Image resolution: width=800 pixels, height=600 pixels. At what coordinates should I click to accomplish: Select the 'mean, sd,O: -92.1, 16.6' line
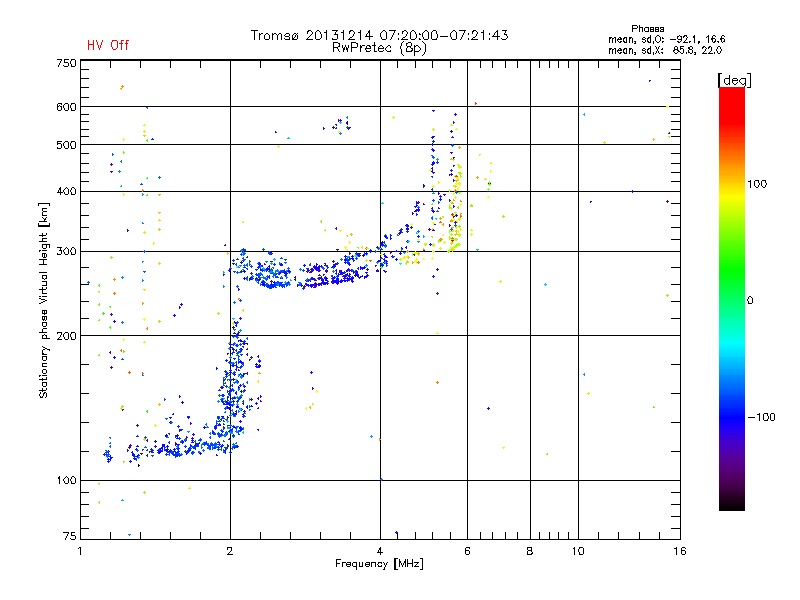click(x=666, y=39)
